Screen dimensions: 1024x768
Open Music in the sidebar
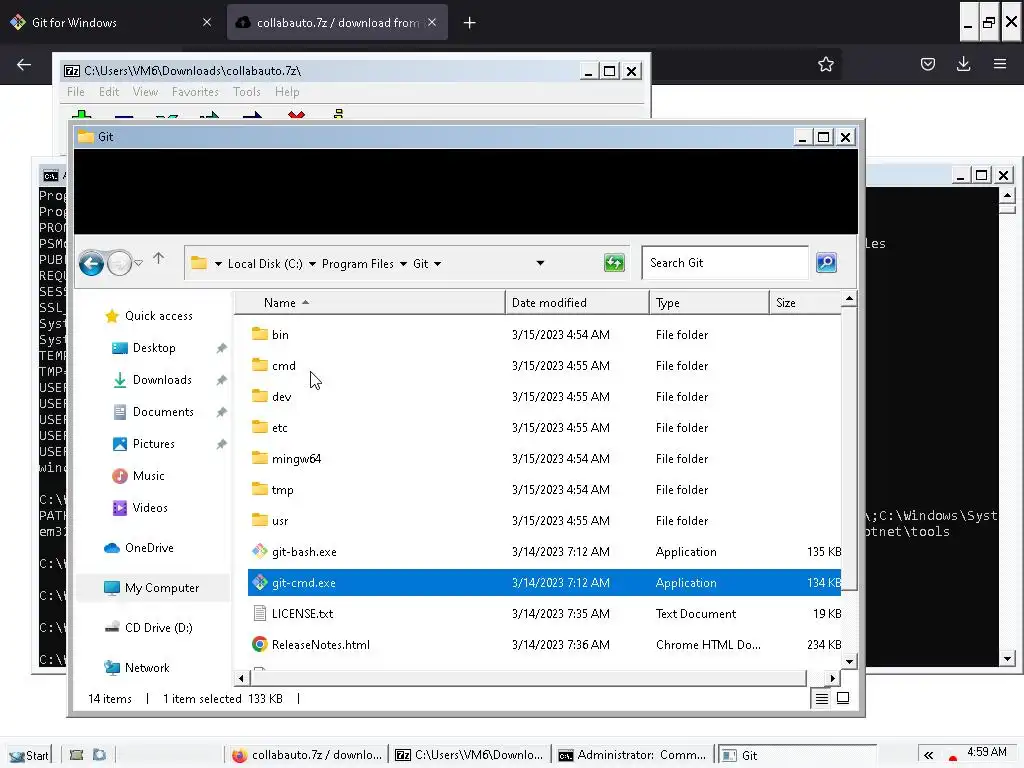pyautogui.click(x=148, y=476)
